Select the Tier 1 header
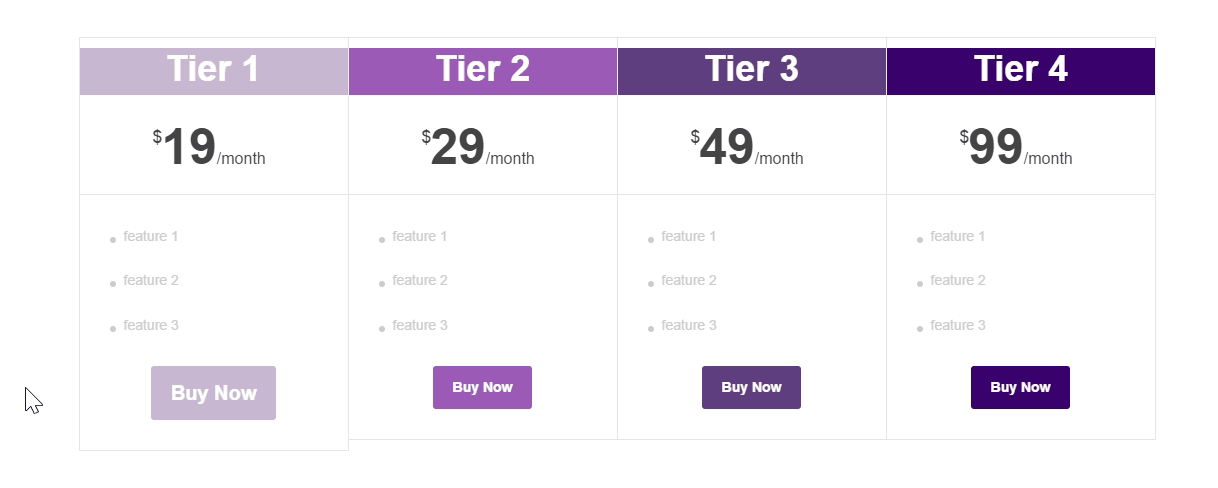This screenshot has height=488, width=1218. tap(214, 71)
